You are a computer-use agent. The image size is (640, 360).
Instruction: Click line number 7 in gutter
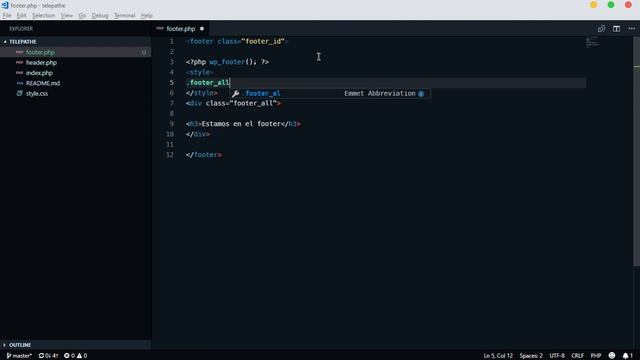point(171,103)
